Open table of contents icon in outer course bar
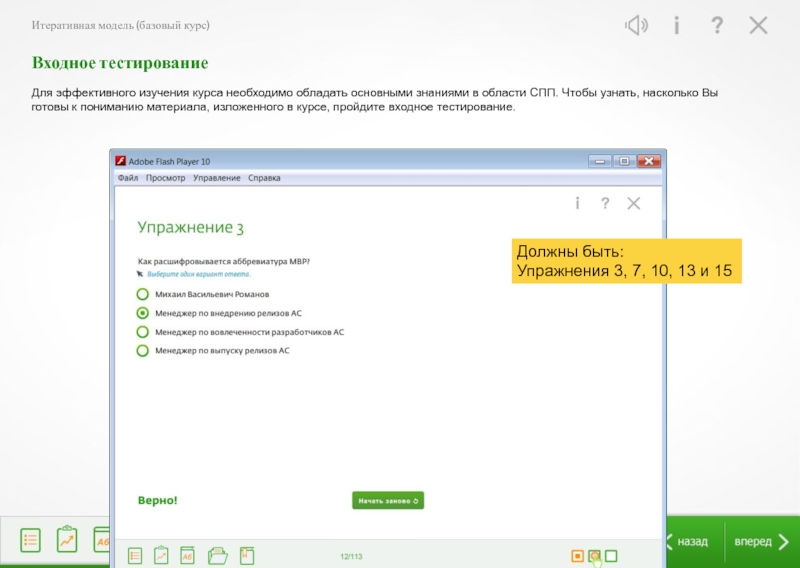The height and width of the screenshot is (568, 800). point(31,540)
